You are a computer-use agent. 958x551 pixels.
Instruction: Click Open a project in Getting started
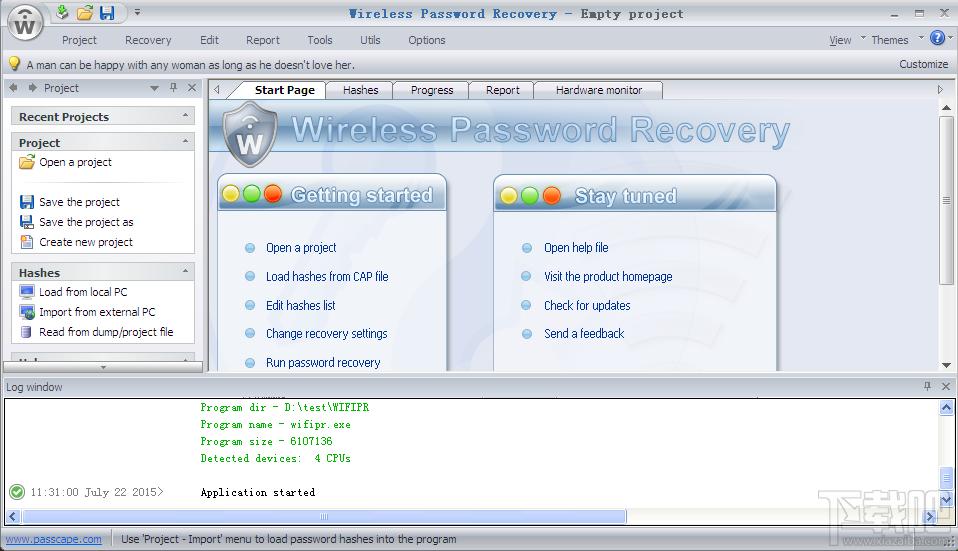(301, 247)
